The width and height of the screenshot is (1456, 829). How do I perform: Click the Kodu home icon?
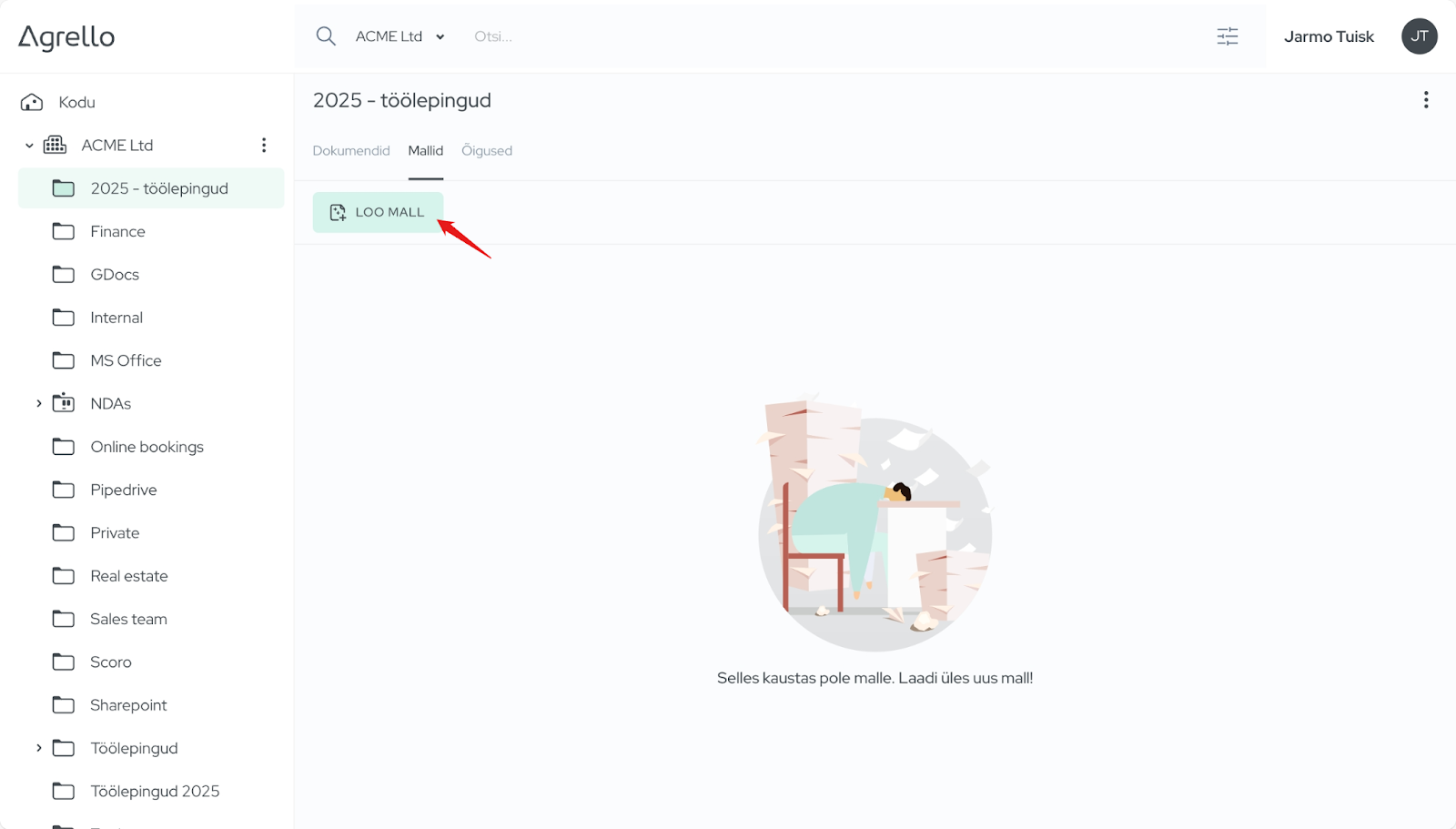pyautogui.click(x=32, y=102)
